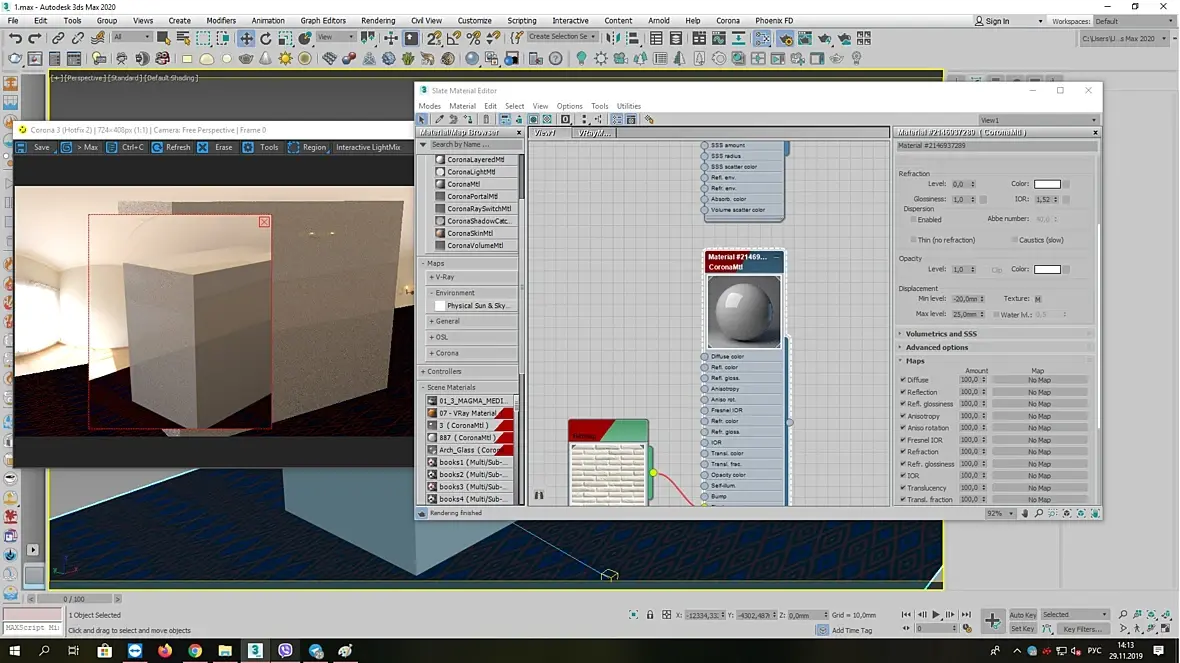Open Chrome from the Windows taskbar

pos(195,651)
